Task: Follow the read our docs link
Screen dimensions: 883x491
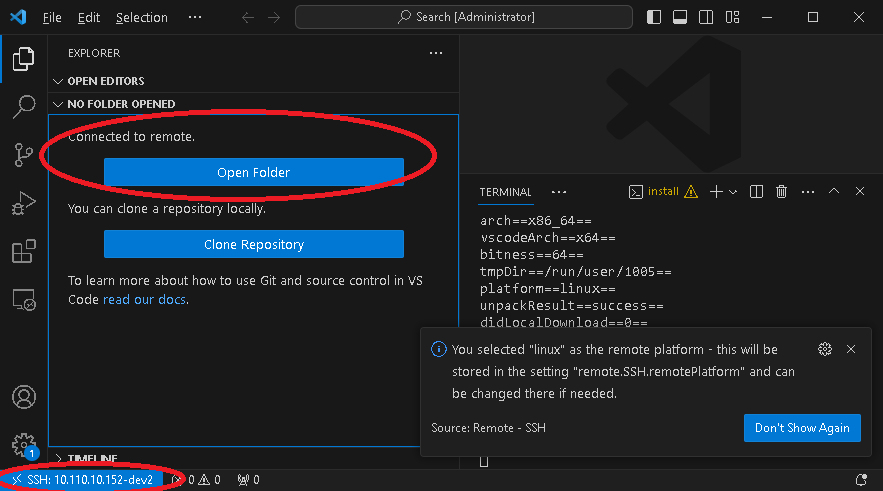Action: coord(144,300)
